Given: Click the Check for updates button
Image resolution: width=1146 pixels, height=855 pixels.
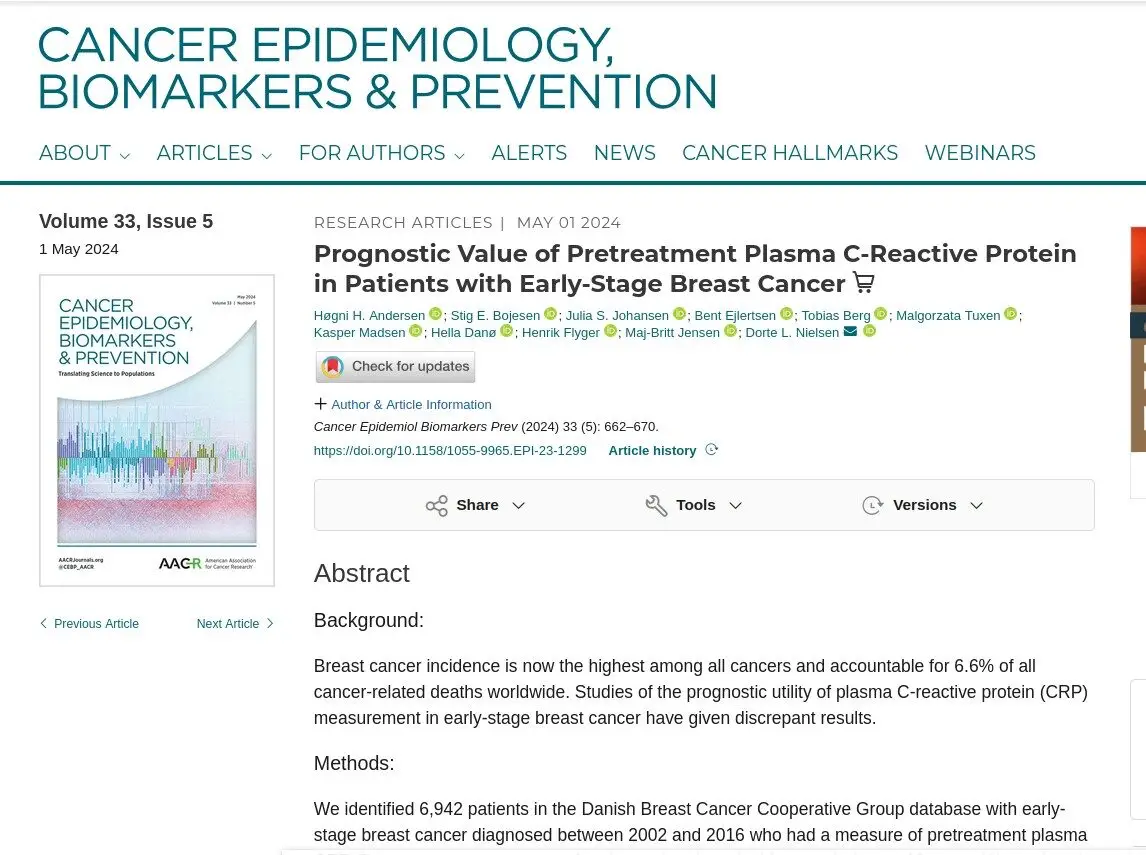Looking at the screenshot, I should (395, 366).
